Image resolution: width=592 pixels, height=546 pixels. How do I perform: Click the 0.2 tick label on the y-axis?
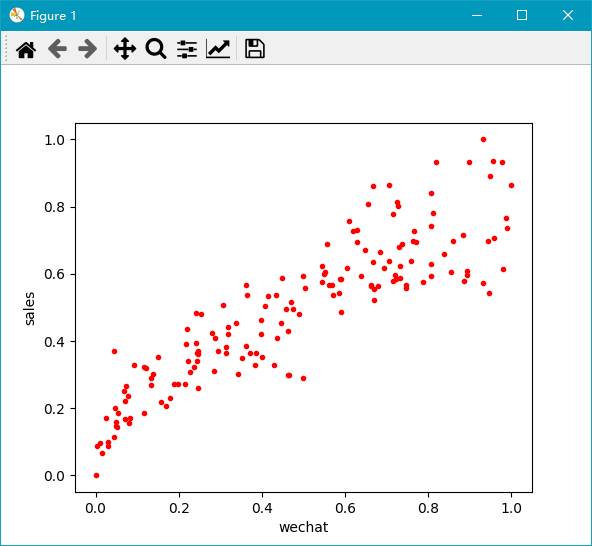[x=55, y=409]
